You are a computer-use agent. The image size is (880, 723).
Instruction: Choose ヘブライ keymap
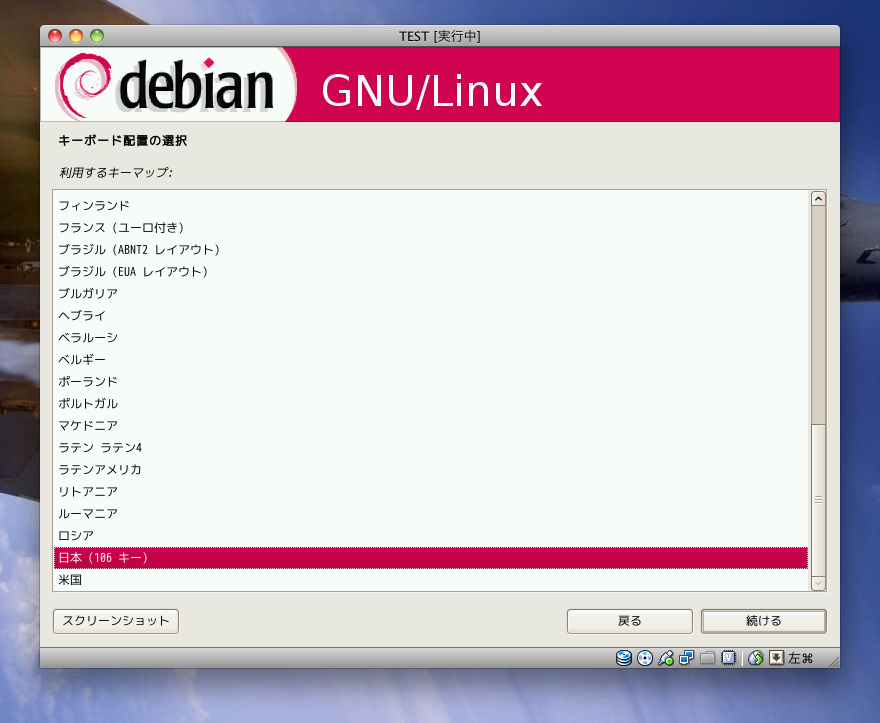tap(430, 315)
